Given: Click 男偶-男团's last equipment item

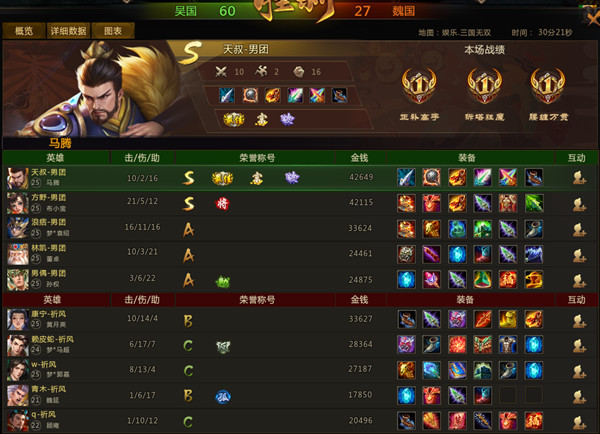Looking at the screenshot, I should pos(534,279).
